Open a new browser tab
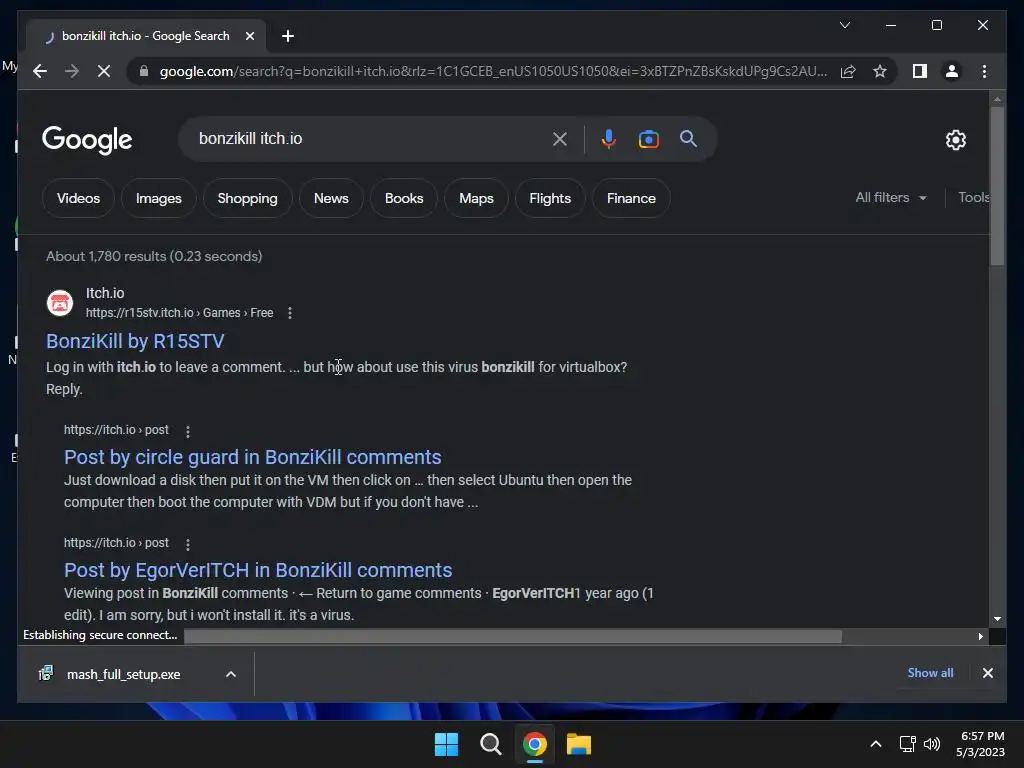Image resolution: width=1024 pixels, height=768 pixels. (x=288, y=36)
